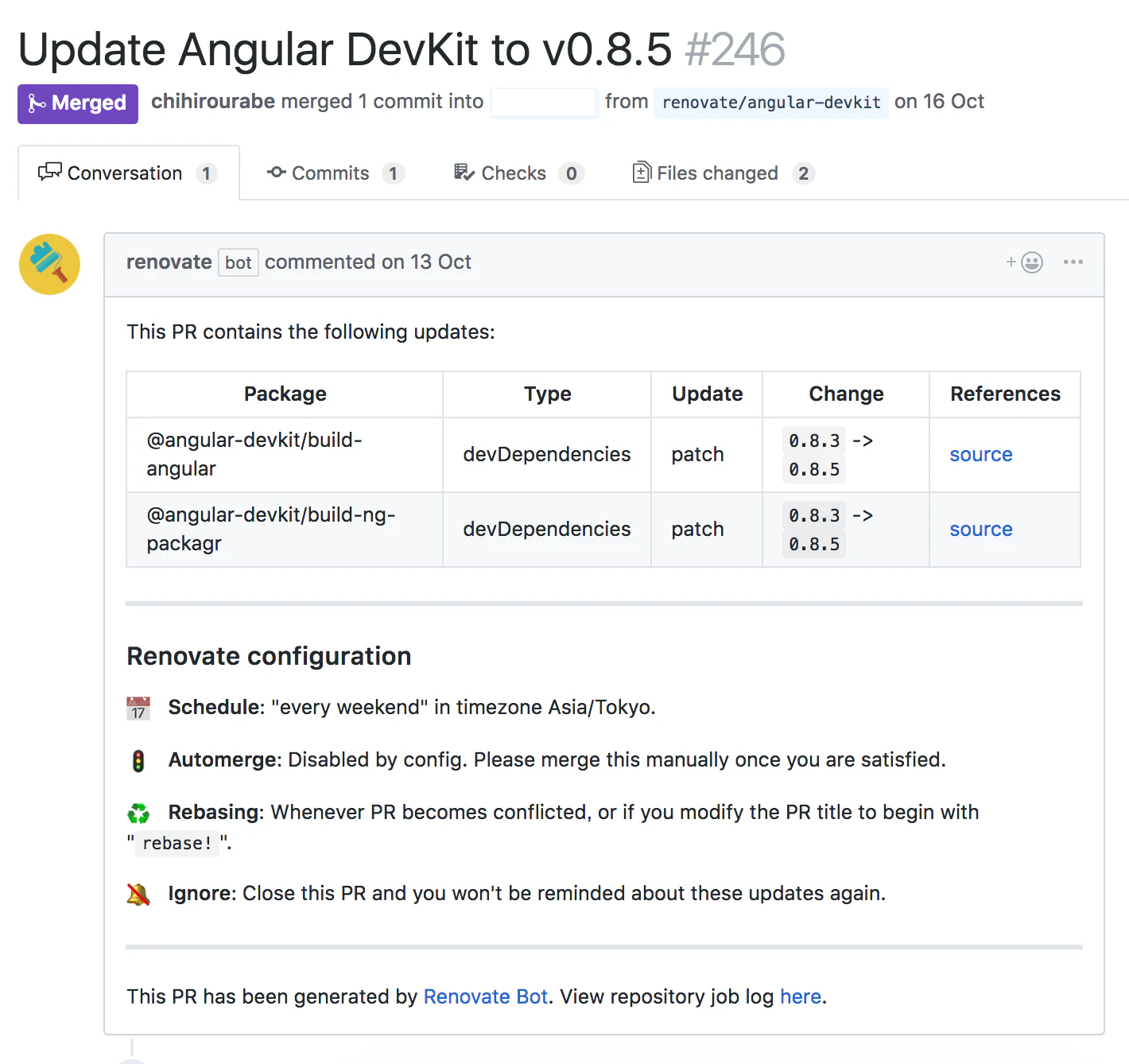This screenshot has width=1129, height=1064.
Task: Open the Checks tab
Action: pyautogui.click(x=519, y=173)
